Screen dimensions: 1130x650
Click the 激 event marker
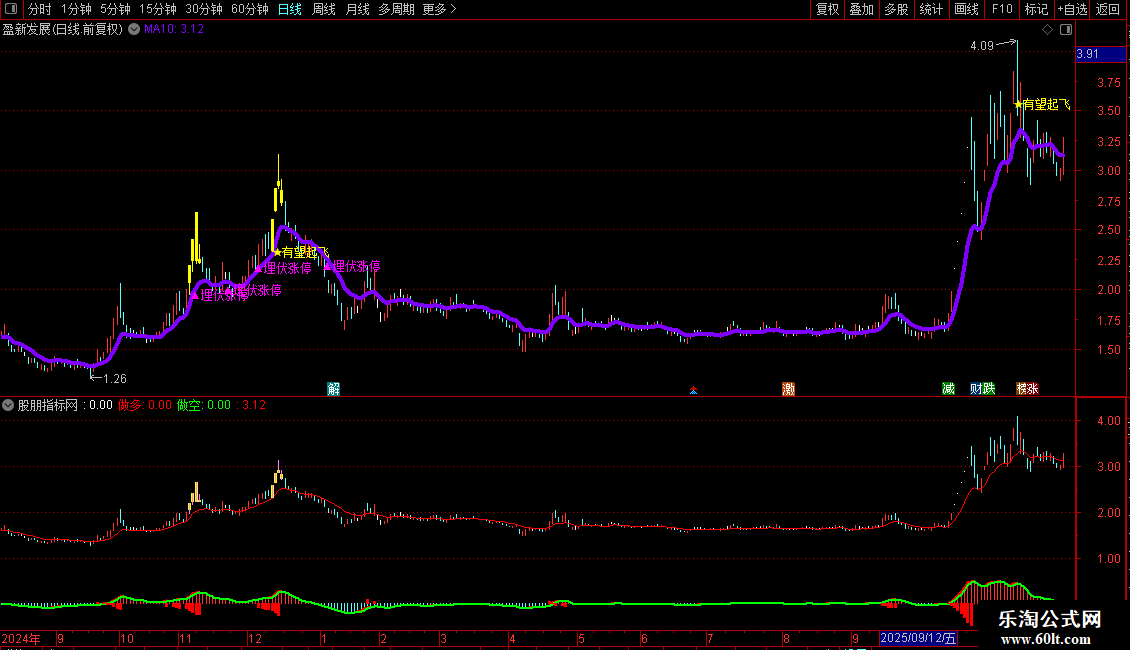[788, 389]
